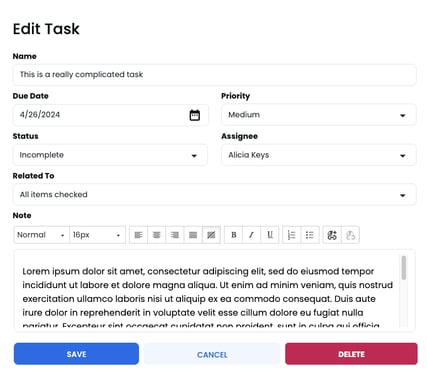Expand the Related To dropdown
Screen dimensions: 427x384
pos(214,195)
